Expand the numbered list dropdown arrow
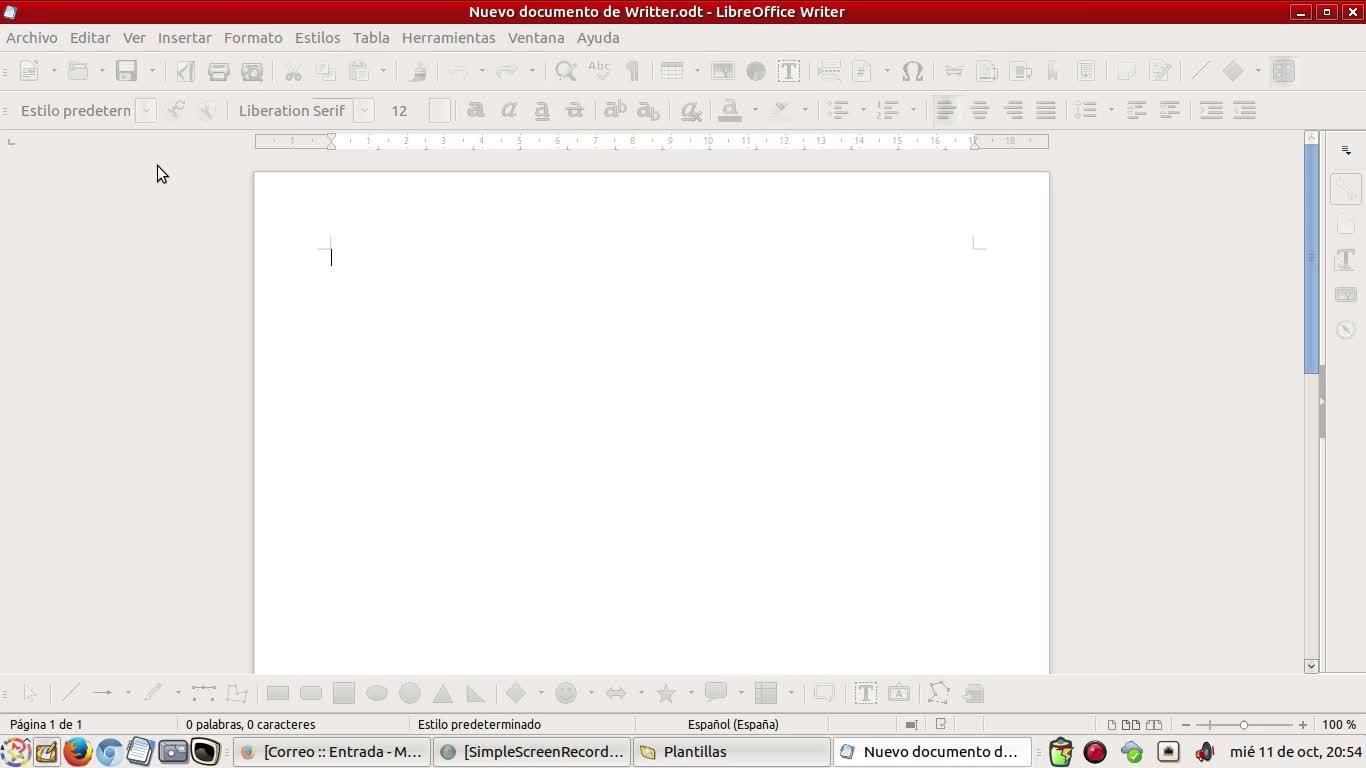This screenshot has width=1366, height=768. coord(912,110)
